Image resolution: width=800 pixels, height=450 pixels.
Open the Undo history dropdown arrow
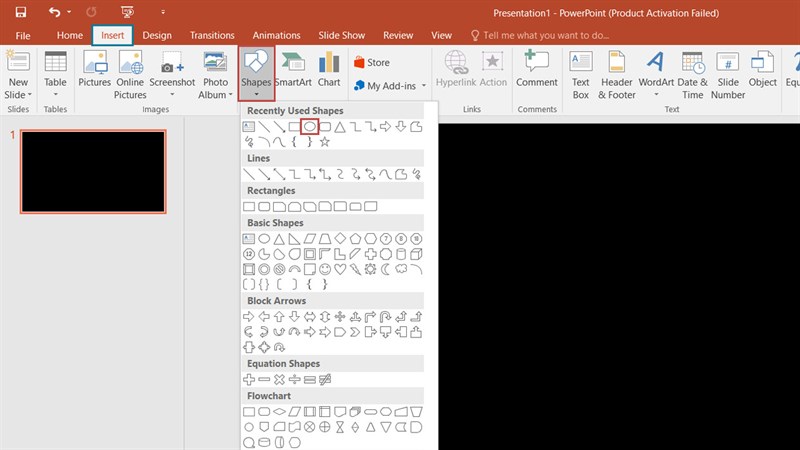69,12
